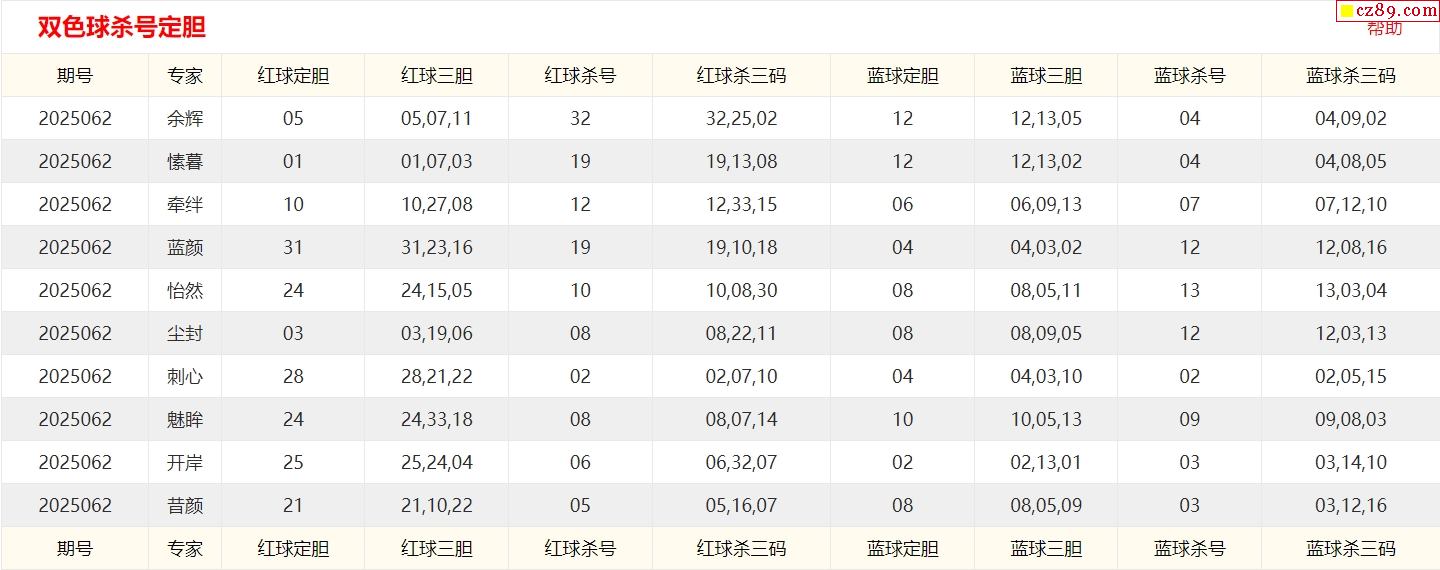
Task: Click blue ball picks 08,09,05
Action: [x=1046, y=334]
